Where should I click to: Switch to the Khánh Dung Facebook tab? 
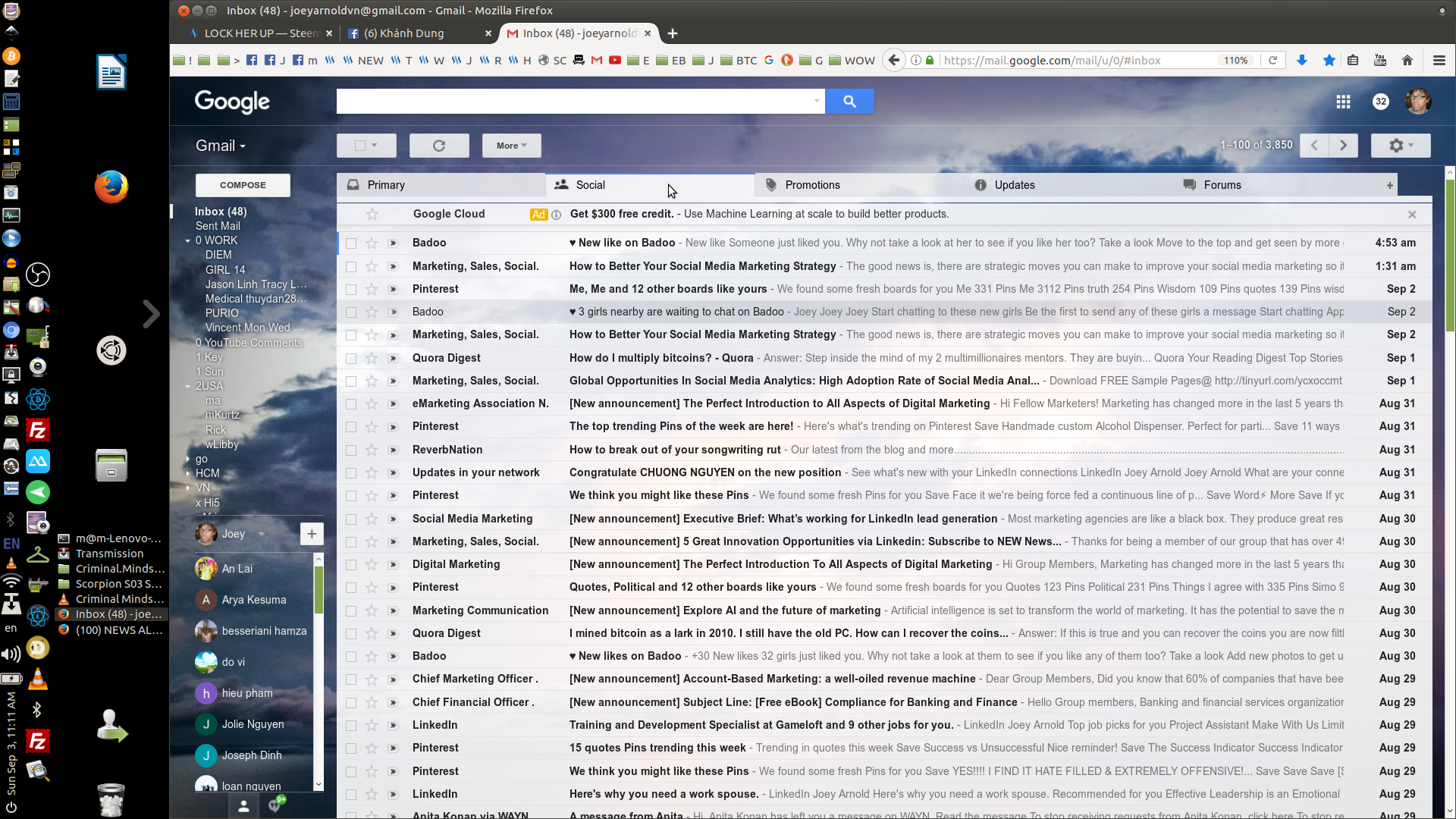coord(419,33)
